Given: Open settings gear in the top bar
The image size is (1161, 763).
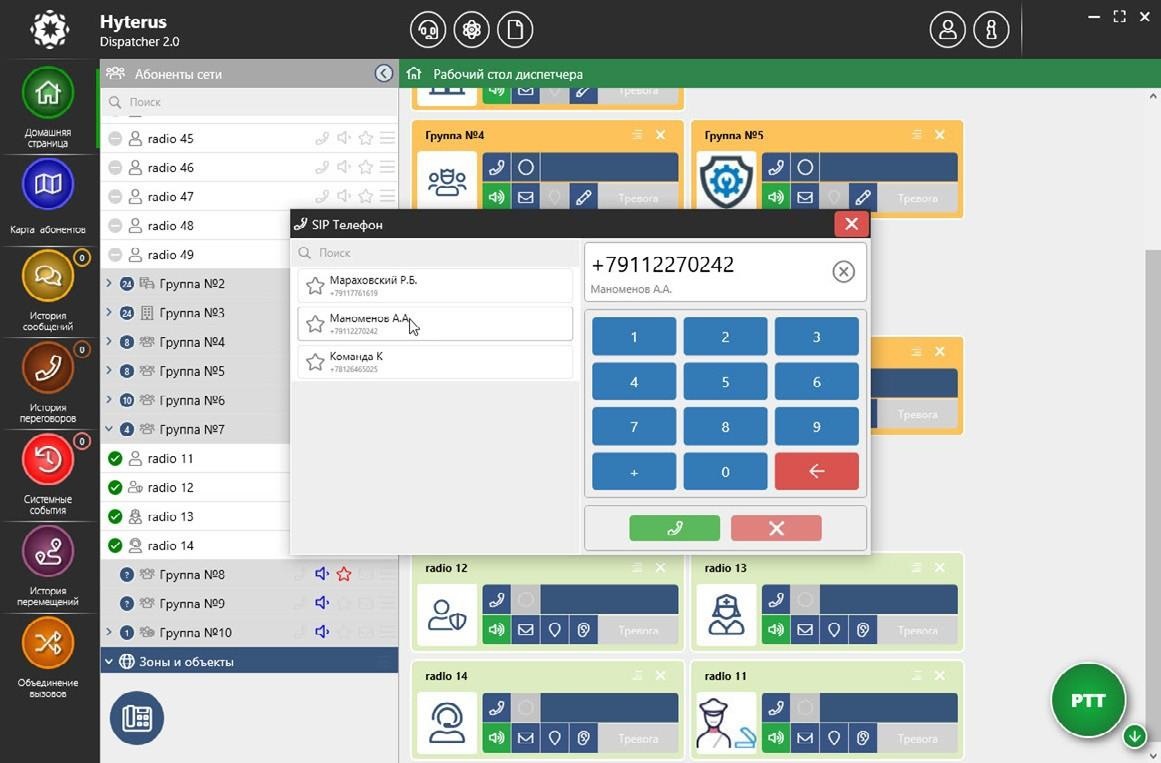Looking at the screenshot, I should point(472,30).
